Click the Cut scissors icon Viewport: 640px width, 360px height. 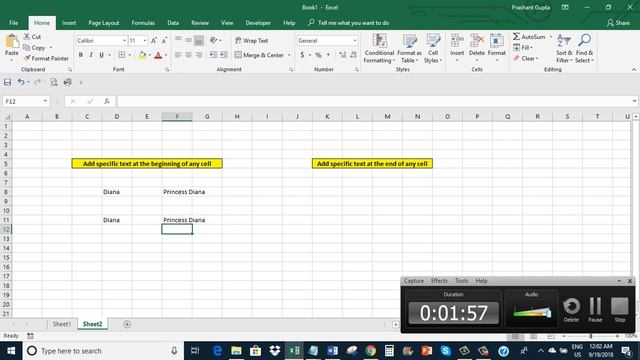pyautogui.click(x=27, y=37)
